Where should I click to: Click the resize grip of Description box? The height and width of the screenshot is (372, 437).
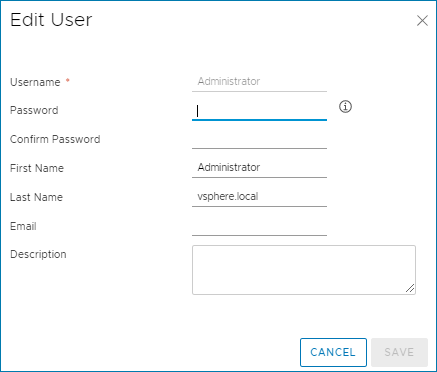point(410,288)
